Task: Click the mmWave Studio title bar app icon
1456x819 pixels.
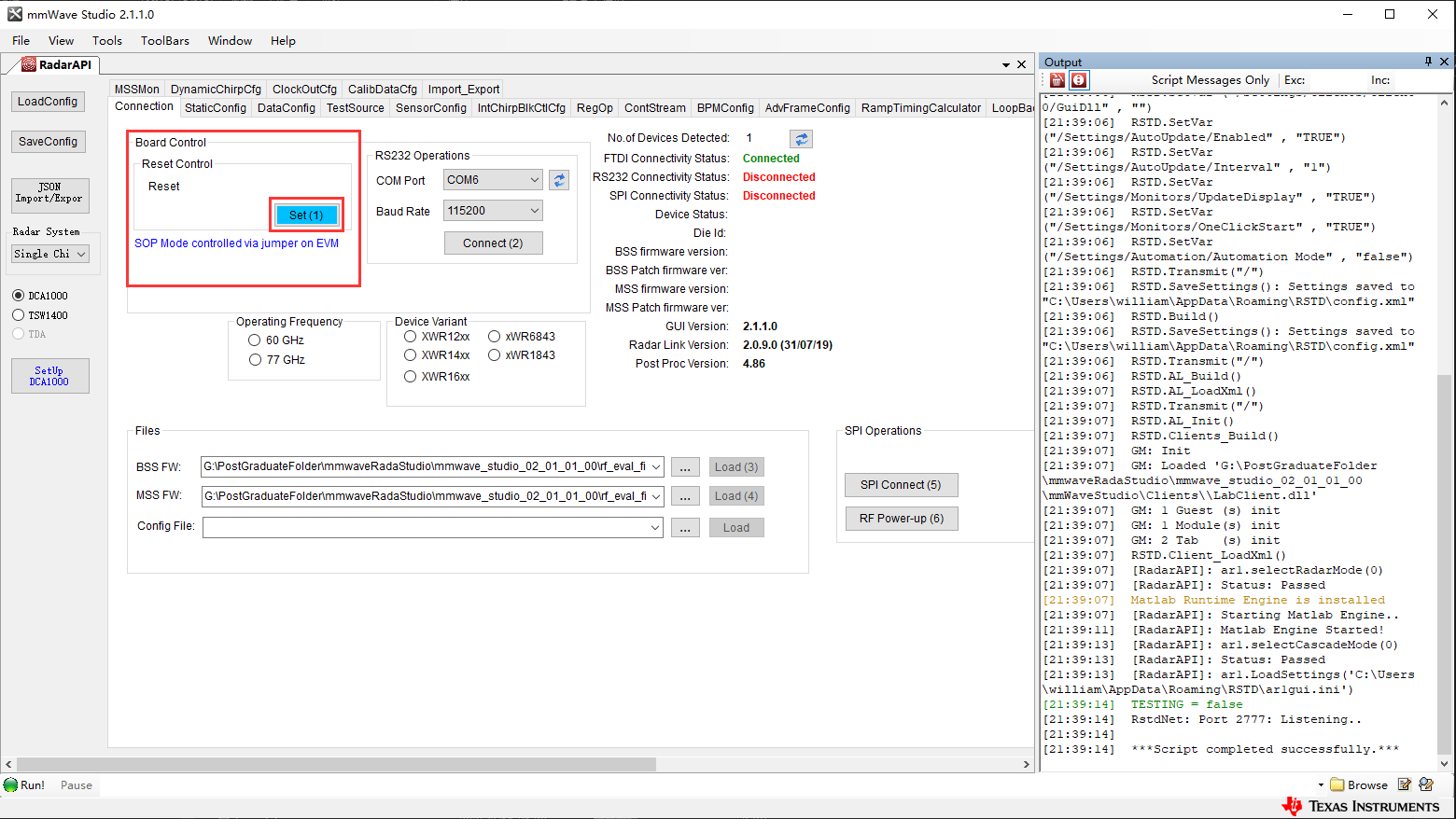Action: tap(15, 14)
